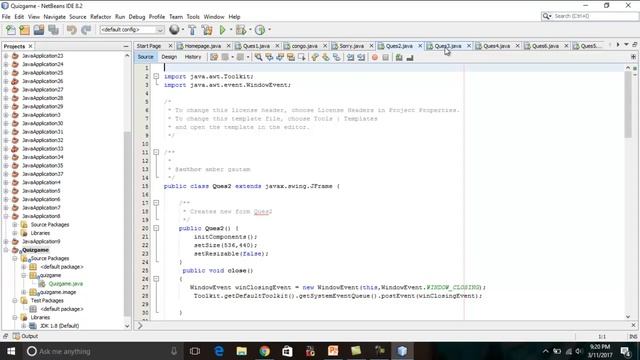This screenshot has width=640, height=360.
Task: Open the default config combo box
Action: click(x=131, y=30)
